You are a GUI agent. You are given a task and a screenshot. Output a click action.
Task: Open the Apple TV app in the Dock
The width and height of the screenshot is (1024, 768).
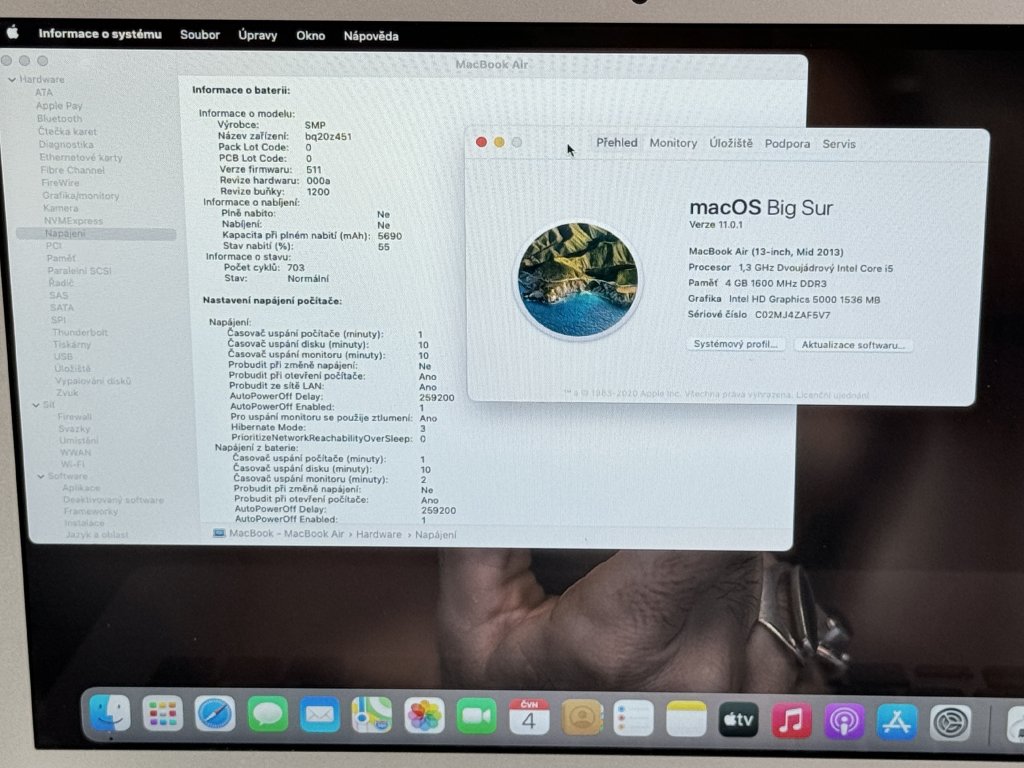pyautogui.click(x=738, y=721)
